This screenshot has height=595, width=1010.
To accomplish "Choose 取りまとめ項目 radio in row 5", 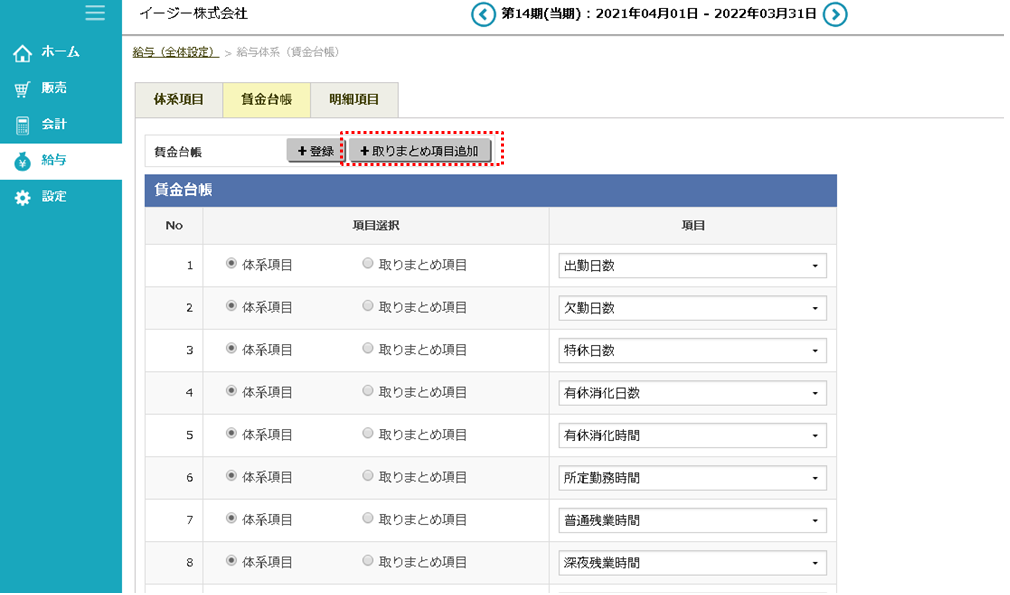I will pyautogui.click(x=368, y=434).
